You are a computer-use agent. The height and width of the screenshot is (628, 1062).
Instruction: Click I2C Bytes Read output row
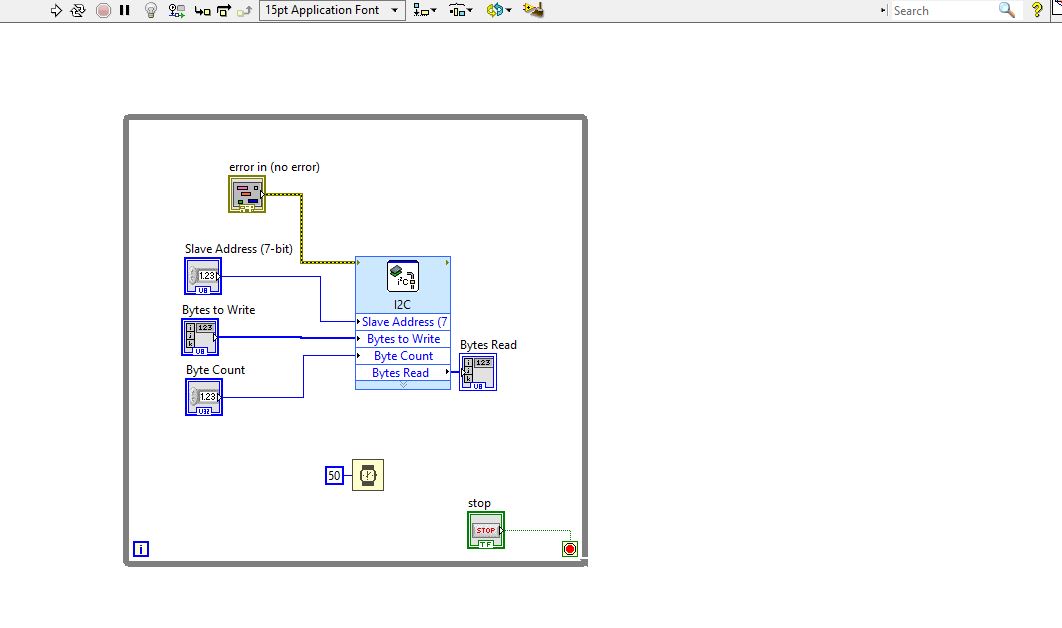click(403, 373)
